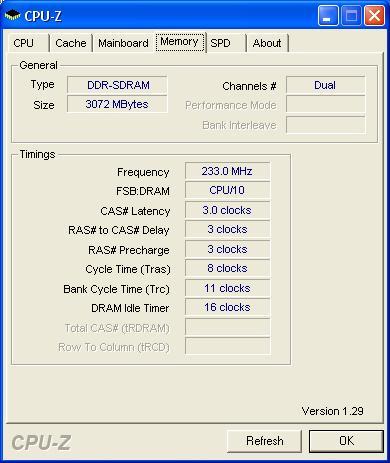Click the CPU-Z chip icon in title bar
Screen dimensions: 390x463
tap(12, 15)
